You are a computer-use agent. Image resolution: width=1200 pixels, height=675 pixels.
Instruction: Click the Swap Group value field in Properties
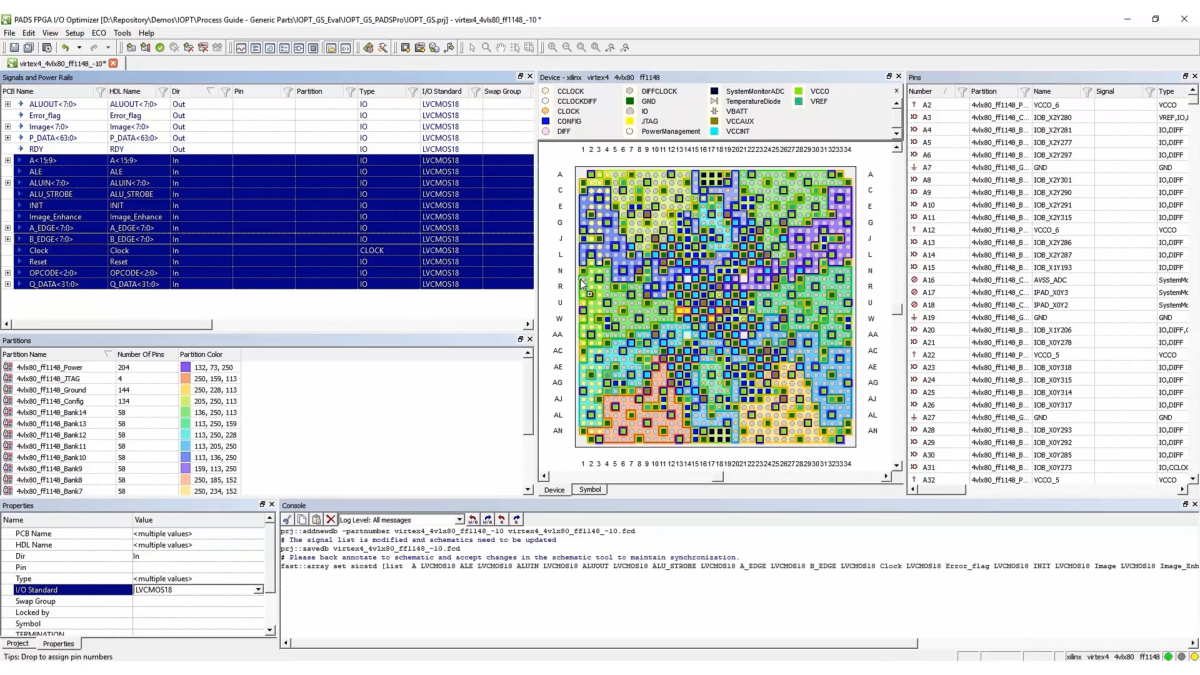tap(200, 601)
